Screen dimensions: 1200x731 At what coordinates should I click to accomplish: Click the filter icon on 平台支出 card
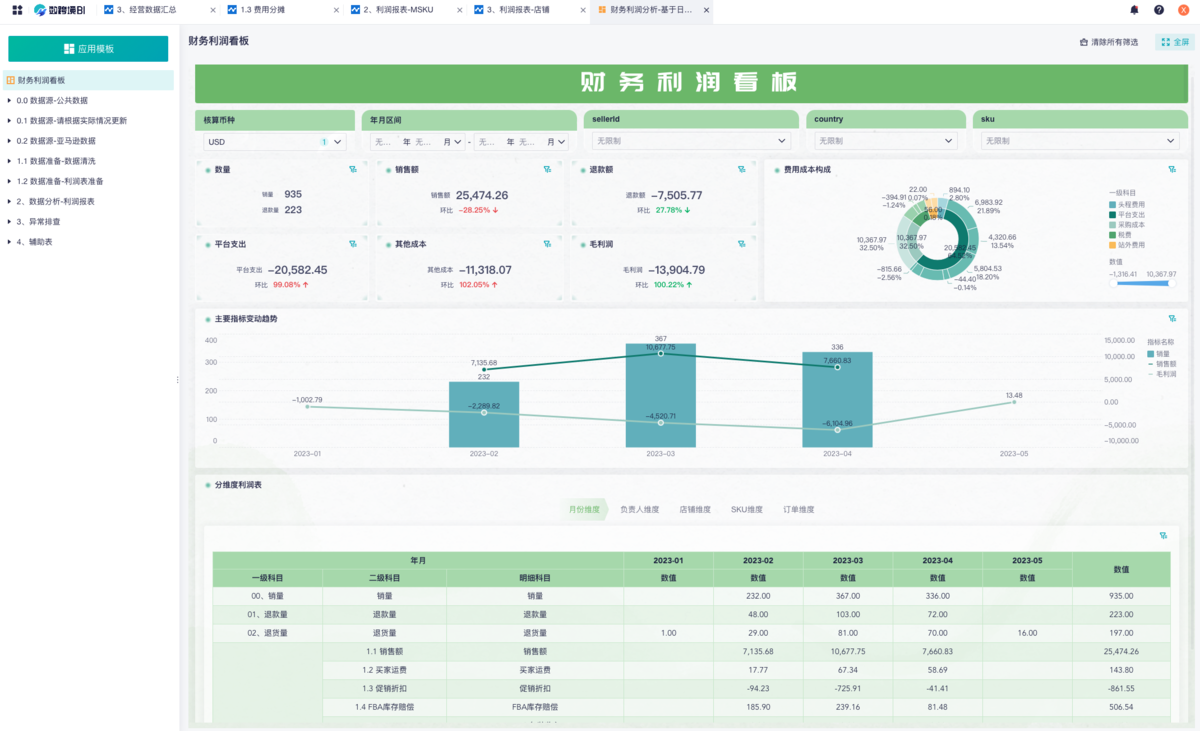(x=352, y=242)
